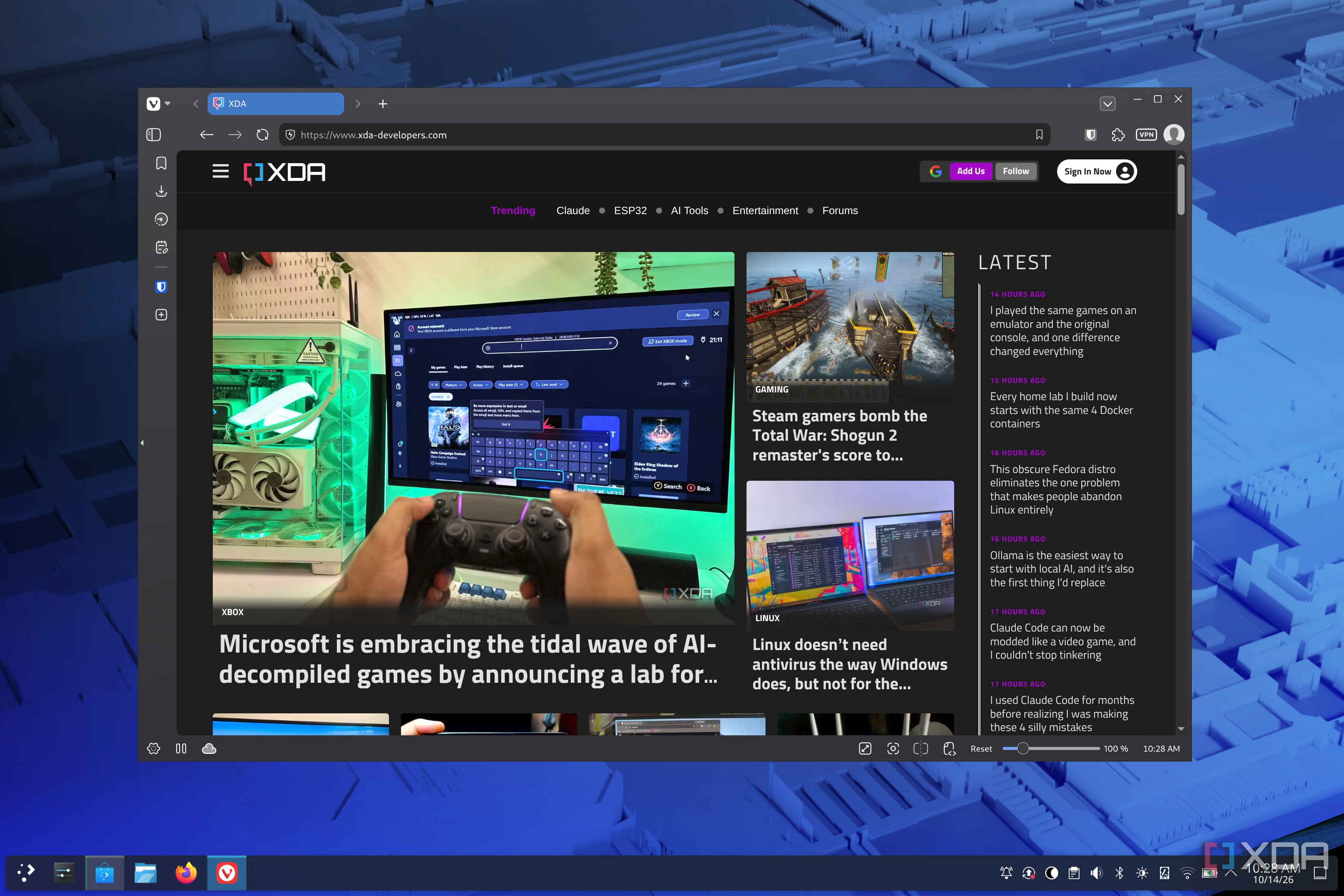Open the Forums link

coord(840,210)
